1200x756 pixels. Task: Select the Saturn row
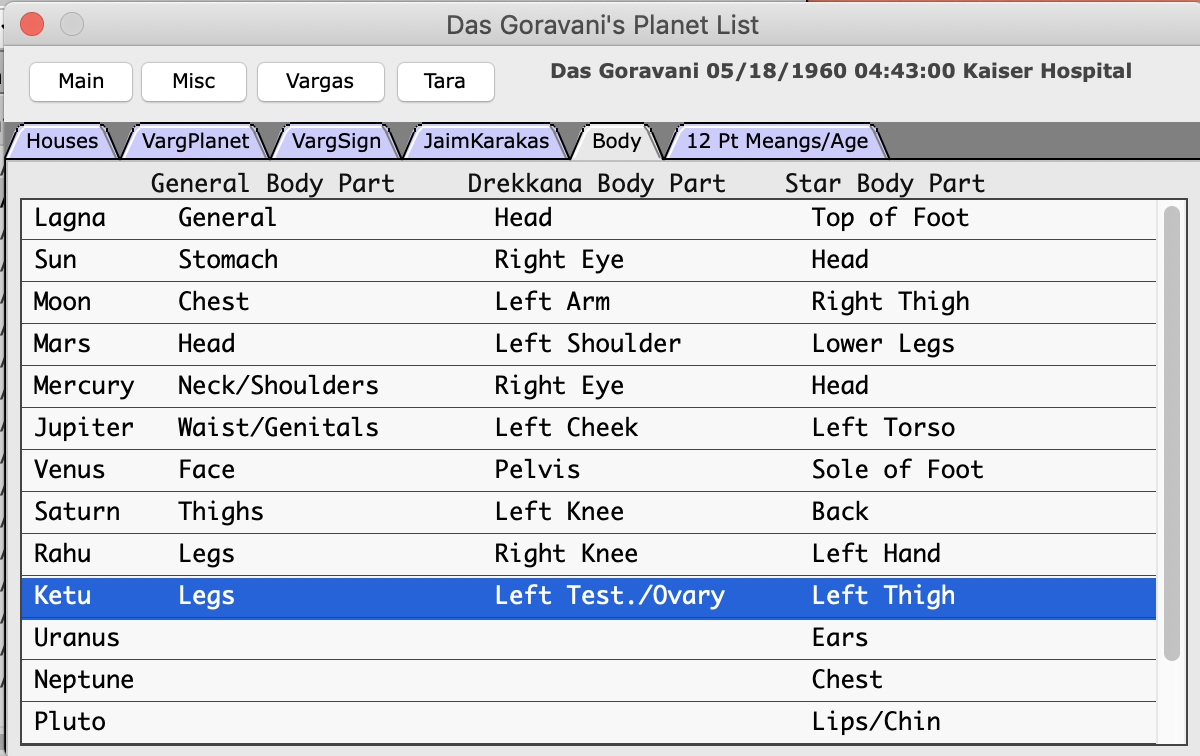[588, 512]
